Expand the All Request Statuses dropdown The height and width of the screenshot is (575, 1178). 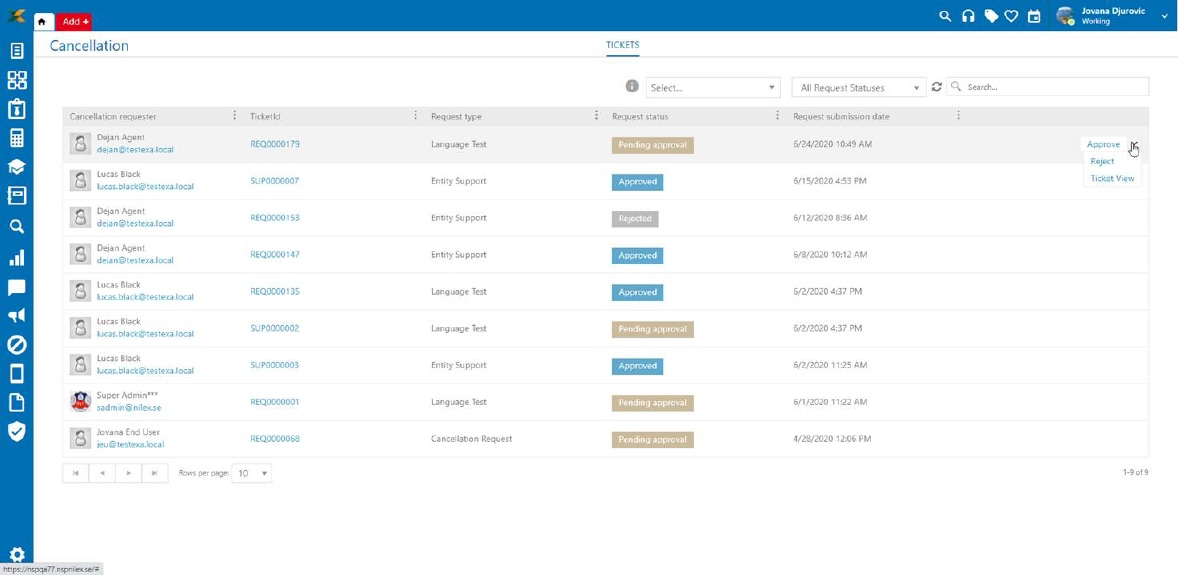859,88
